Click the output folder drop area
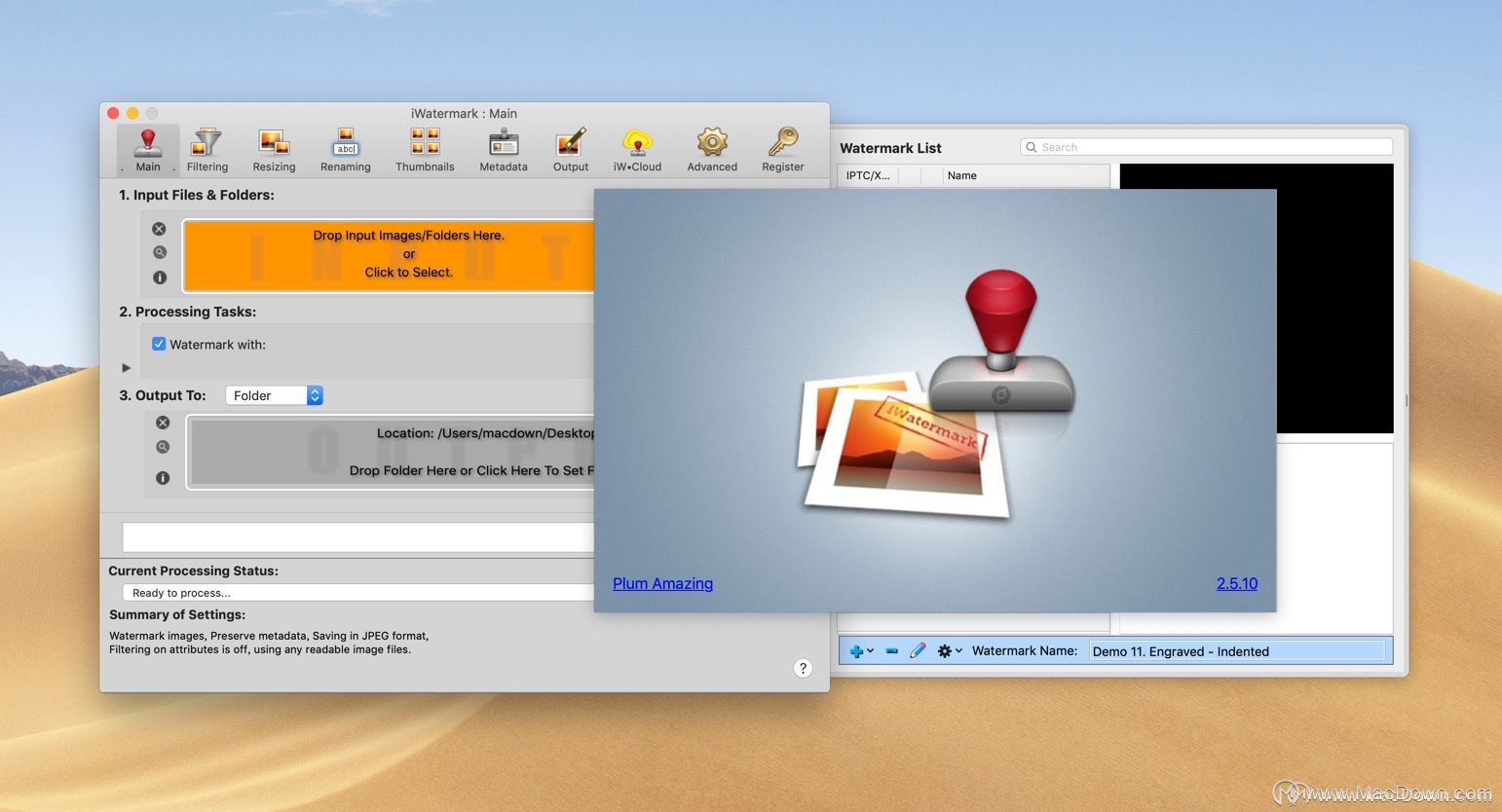The width and height of the screenshot is (1502, 812). click(392, 453)
